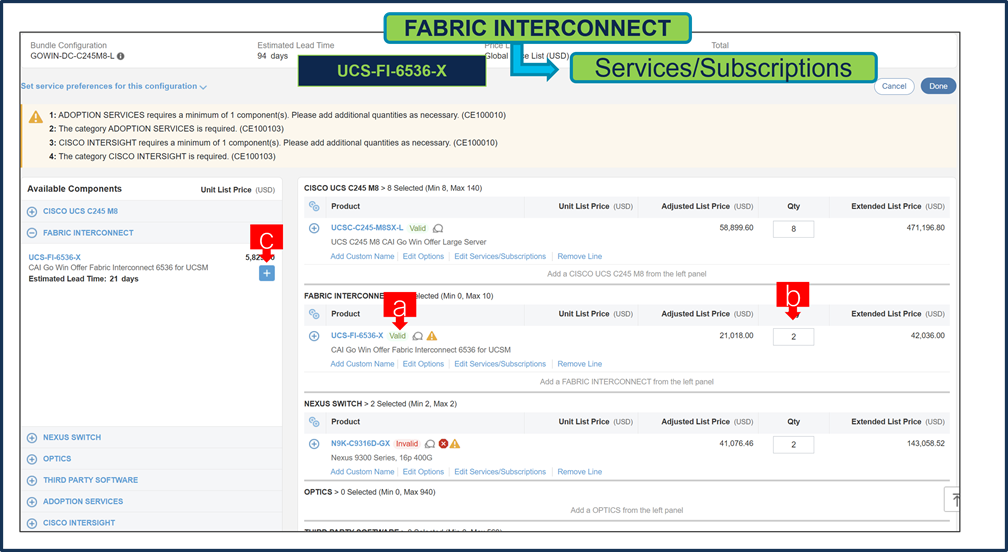Remove Line for UCSC-C245-M8SX-L
Viewport: 1008px width, 552px height.
tap(580, 256)
